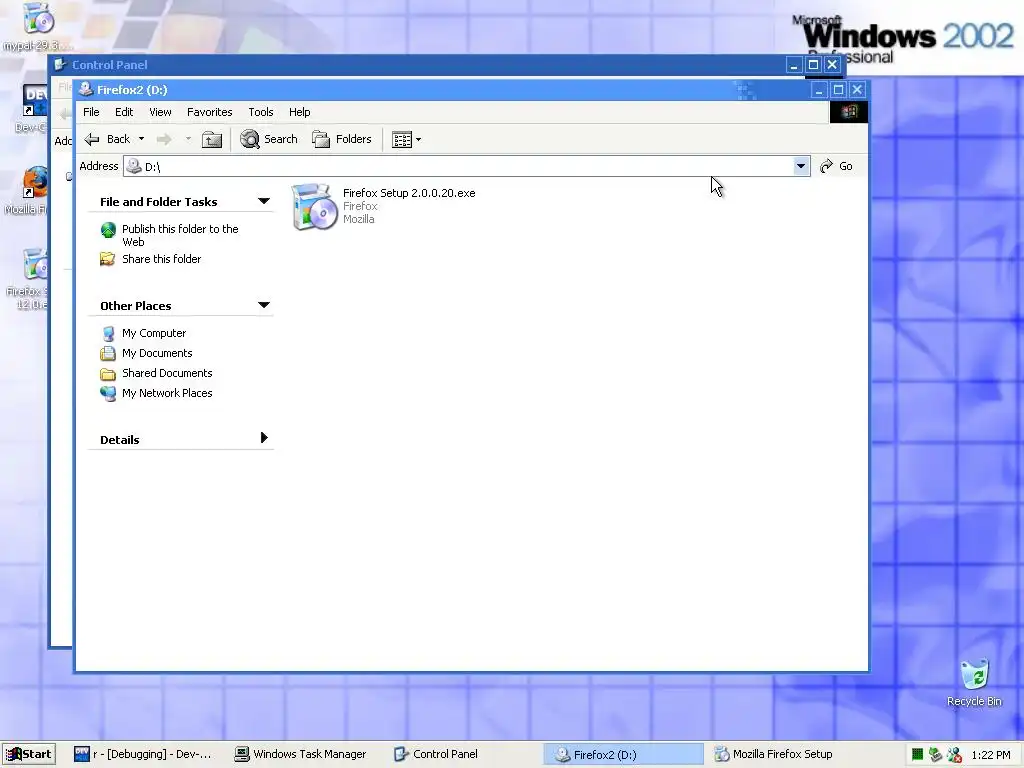
Task: Collapse the File and Folder Tasks section
Action: pos(264,201)
